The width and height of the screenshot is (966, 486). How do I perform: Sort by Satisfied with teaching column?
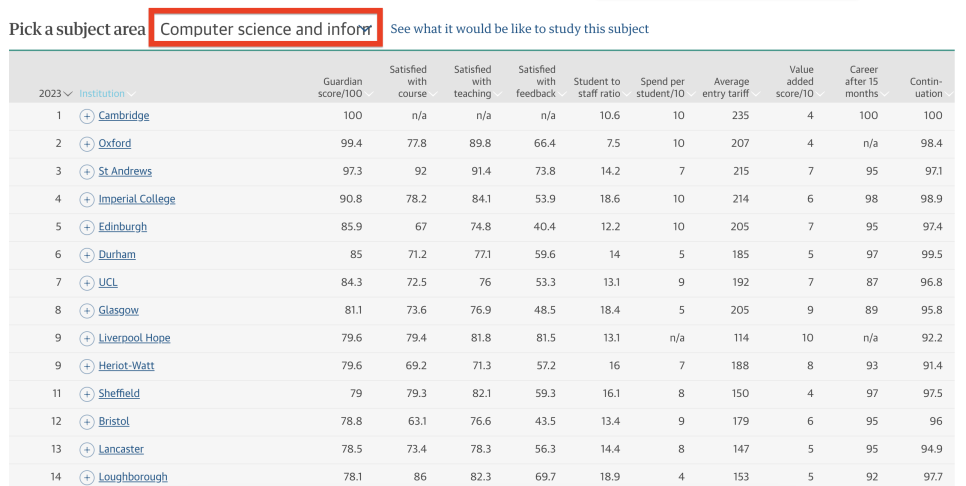click(x=477, y=81)
